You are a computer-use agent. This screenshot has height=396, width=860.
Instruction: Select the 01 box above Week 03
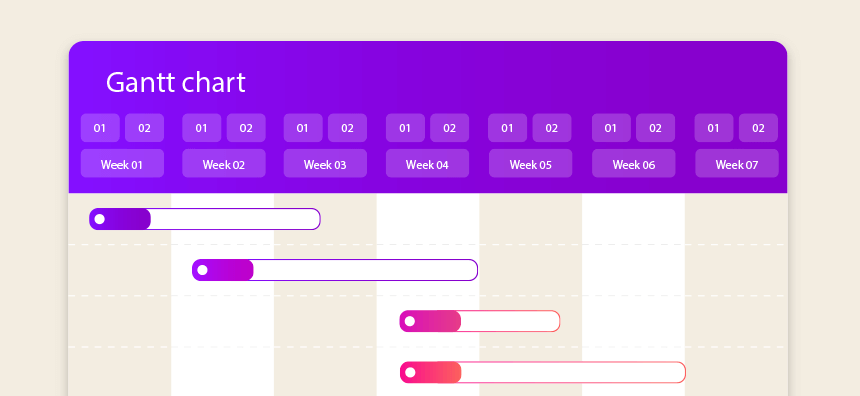tap(303, 128)
